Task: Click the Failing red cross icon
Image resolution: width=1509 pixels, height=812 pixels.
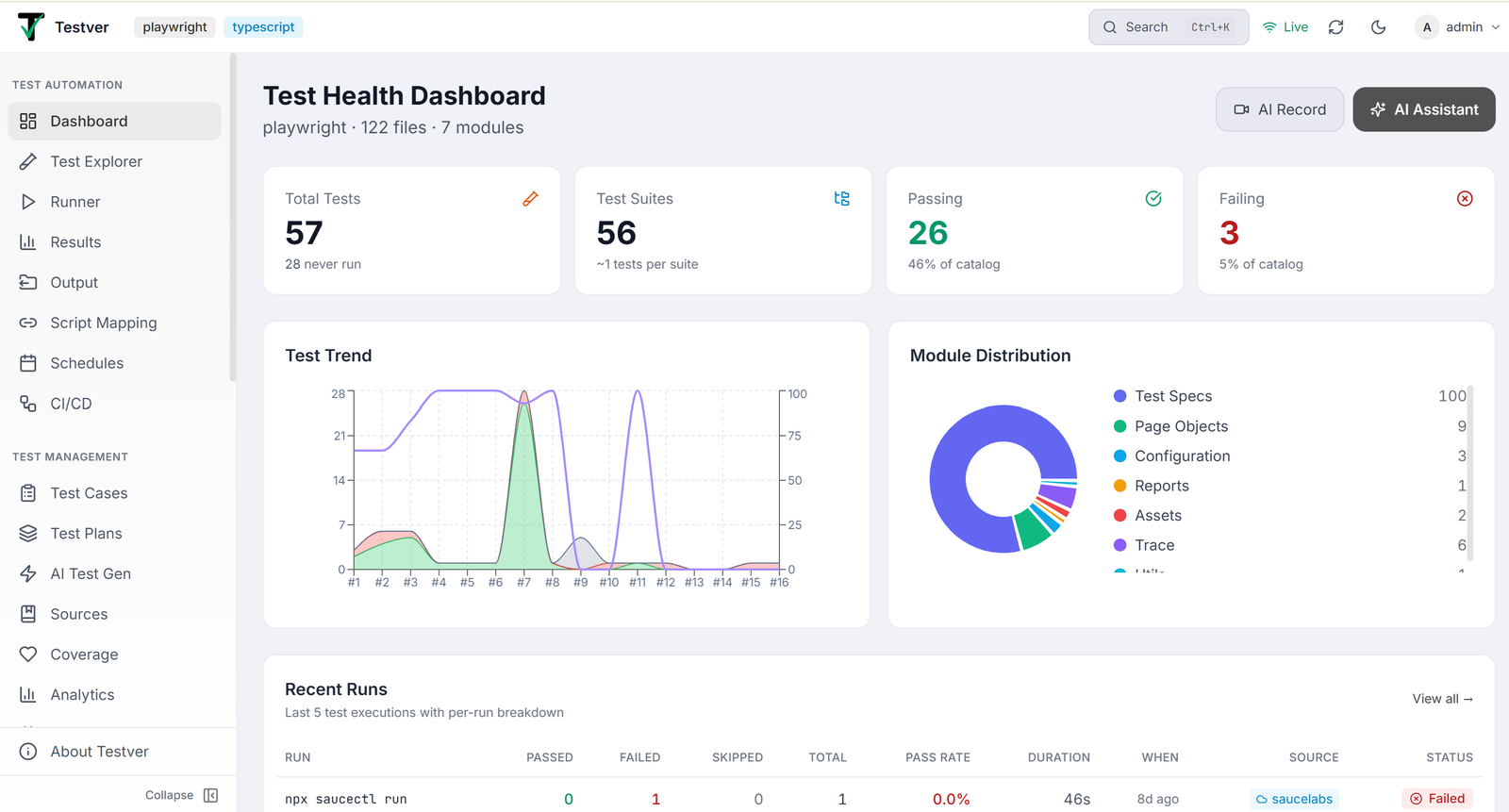Action: pos(1465,198)
